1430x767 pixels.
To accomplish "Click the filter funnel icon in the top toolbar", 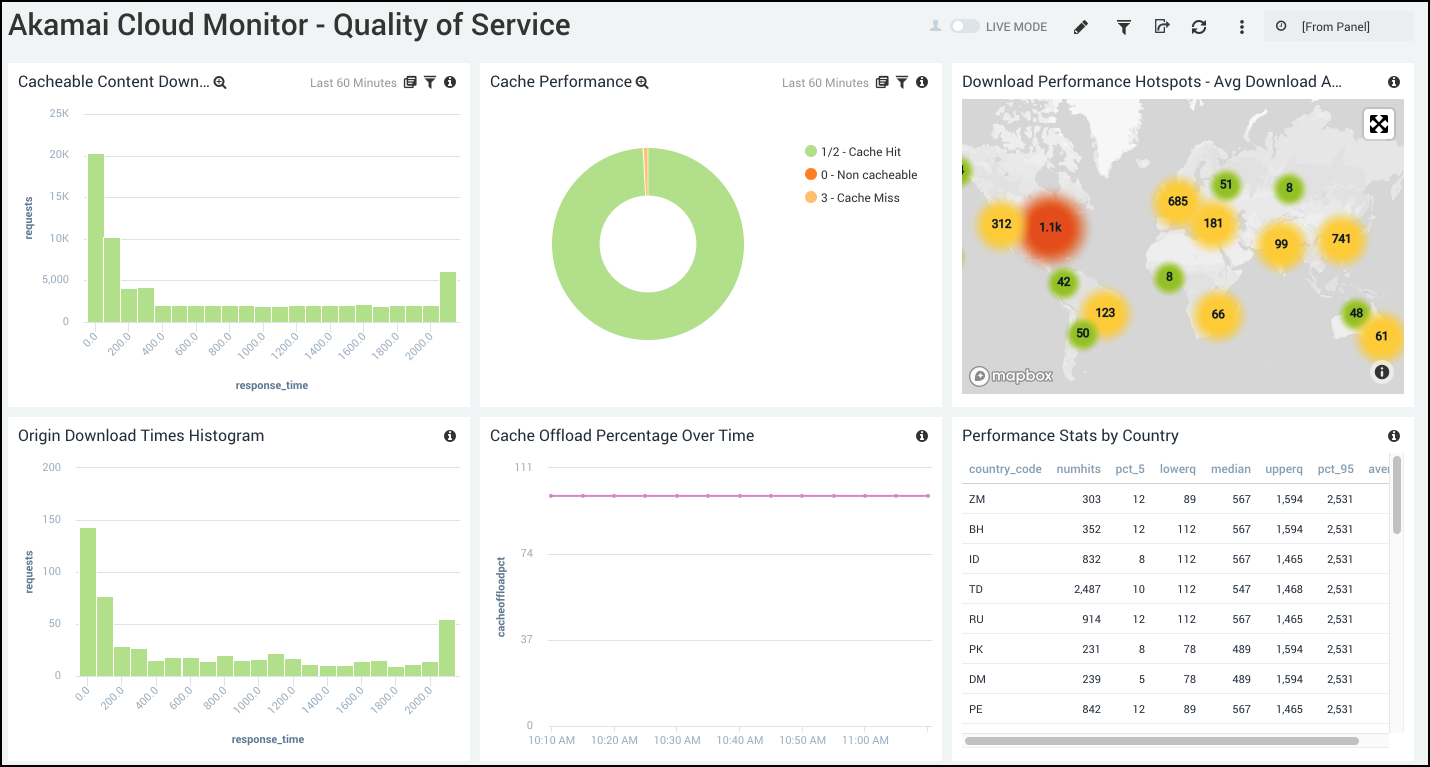I will [x=1123, y=27].
